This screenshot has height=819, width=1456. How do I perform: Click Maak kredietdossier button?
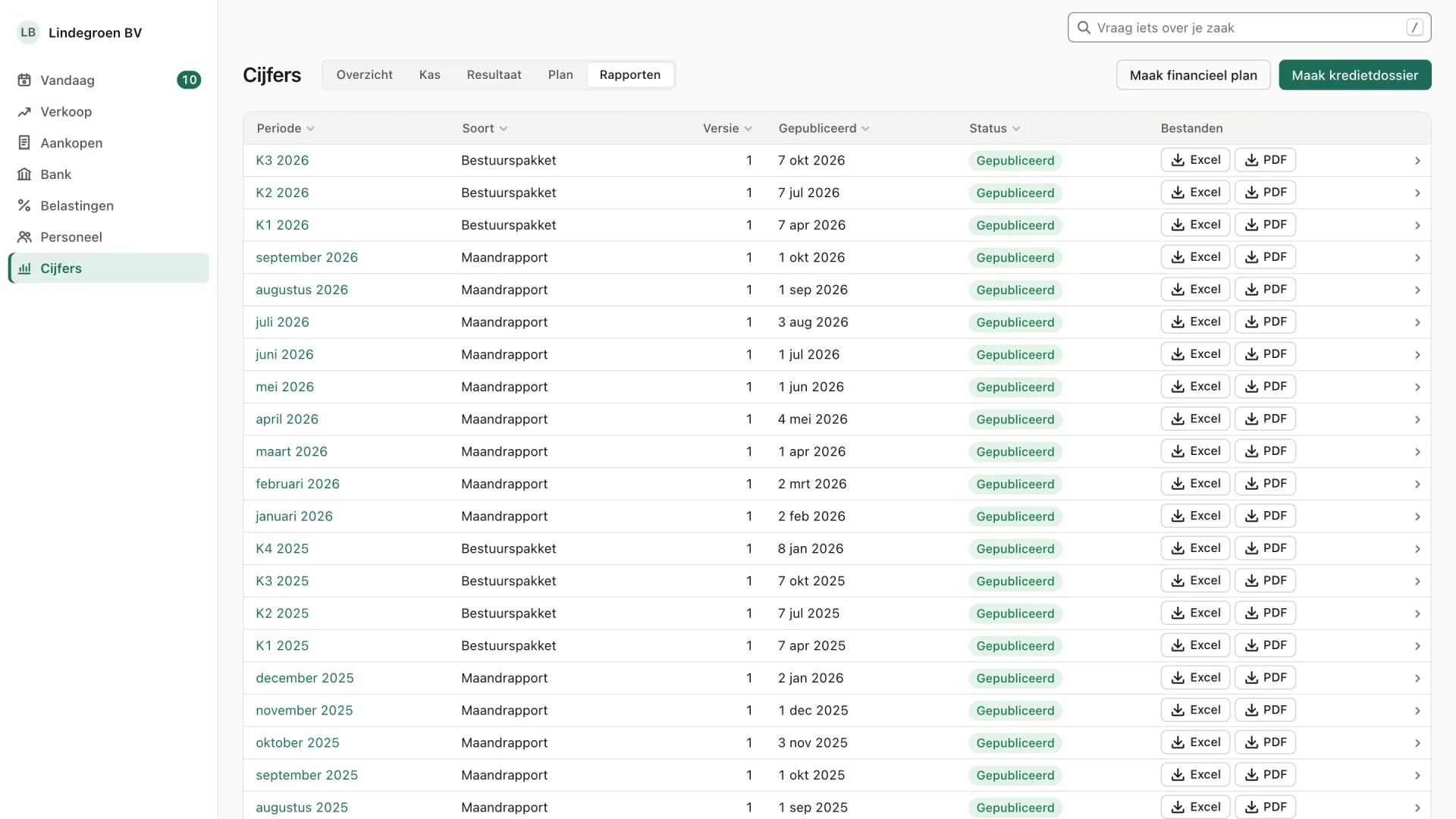click(1355, 75)
